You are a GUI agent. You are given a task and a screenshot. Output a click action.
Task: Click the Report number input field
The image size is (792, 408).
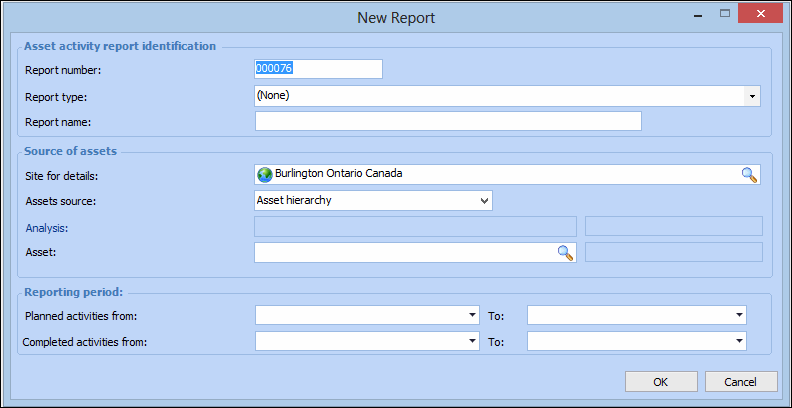pos(318,69)
